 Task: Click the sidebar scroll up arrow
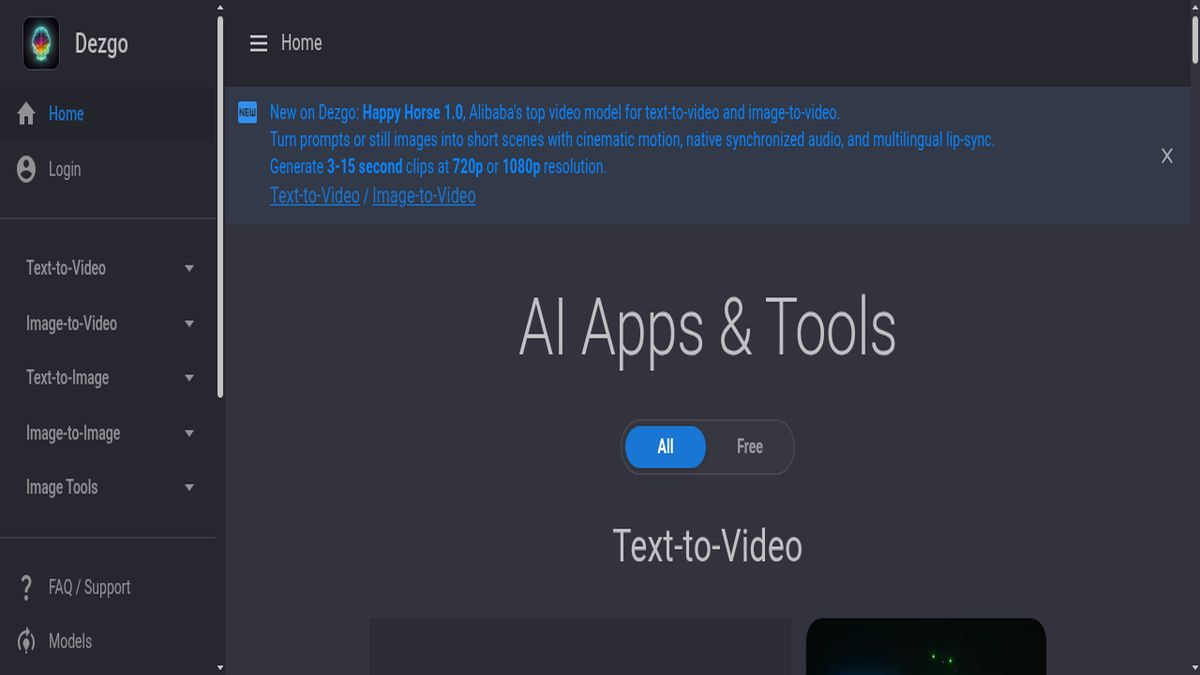[x=220, y=7]
